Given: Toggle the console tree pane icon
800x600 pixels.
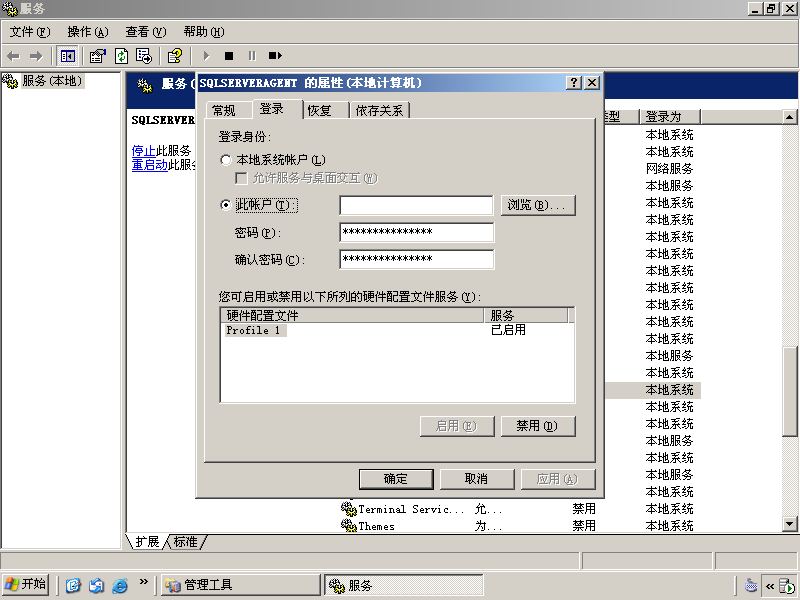Looking at the screenshot, I should click(67, 56).
